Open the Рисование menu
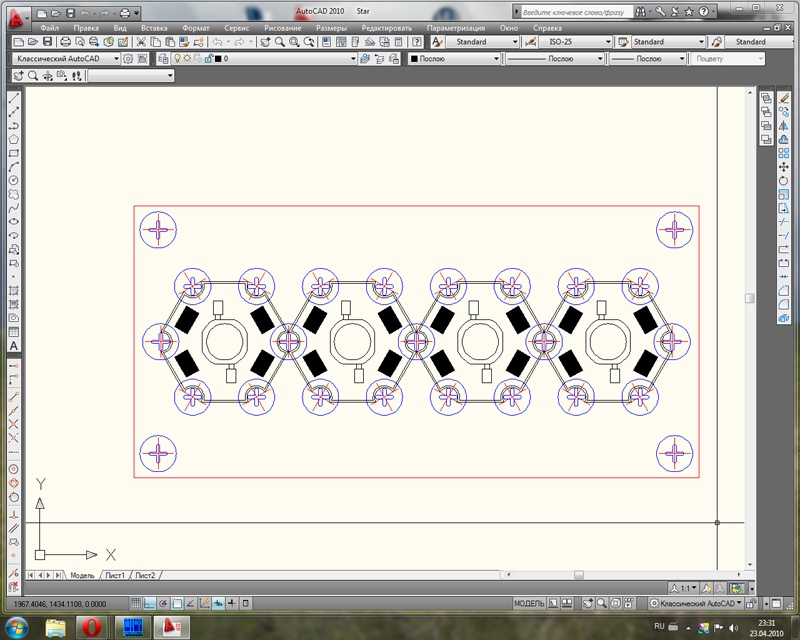Screen dimensions: 800x640 point(283,28)
